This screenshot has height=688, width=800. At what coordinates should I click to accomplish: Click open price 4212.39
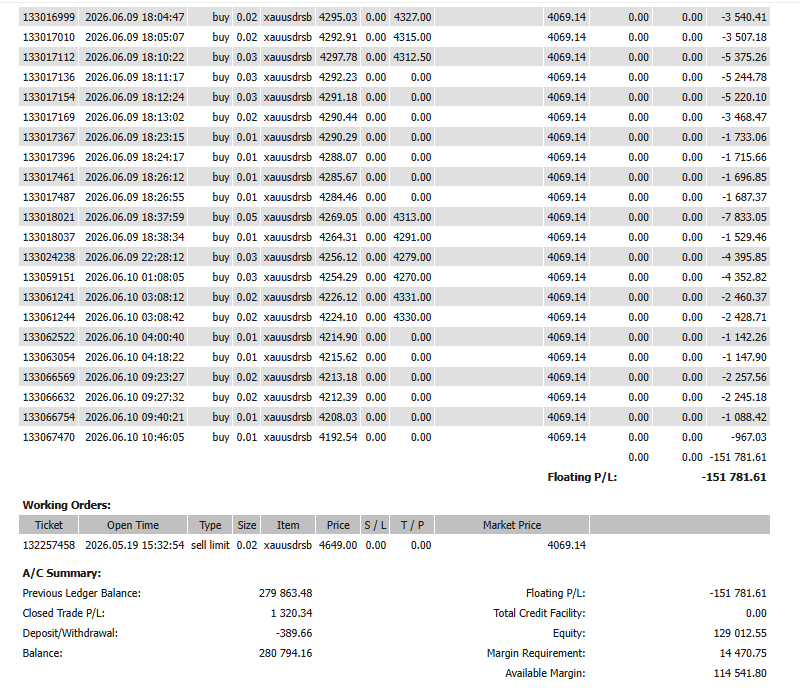pos(338,397)
